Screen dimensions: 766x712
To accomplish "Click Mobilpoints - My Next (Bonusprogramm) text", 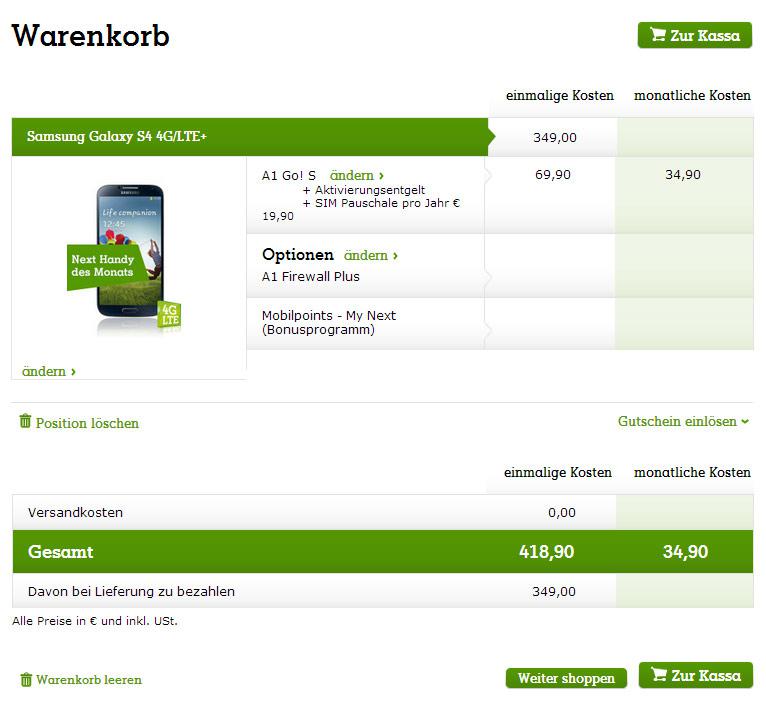I will pos(329,323).
